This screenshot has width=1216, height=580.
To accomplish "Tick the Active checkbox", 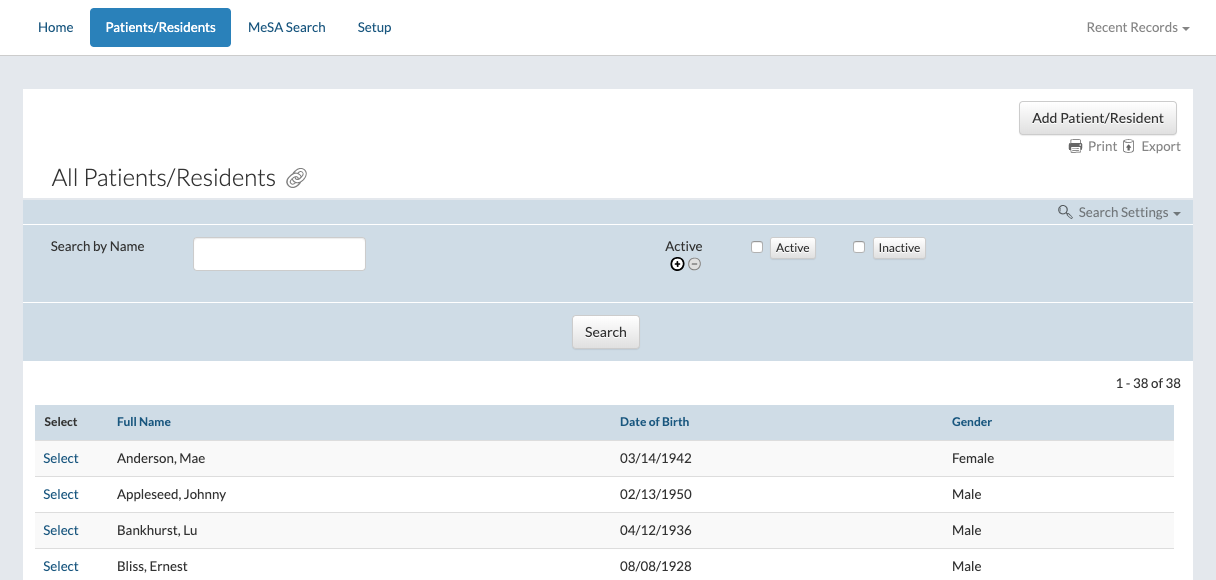I will [757, 247].
